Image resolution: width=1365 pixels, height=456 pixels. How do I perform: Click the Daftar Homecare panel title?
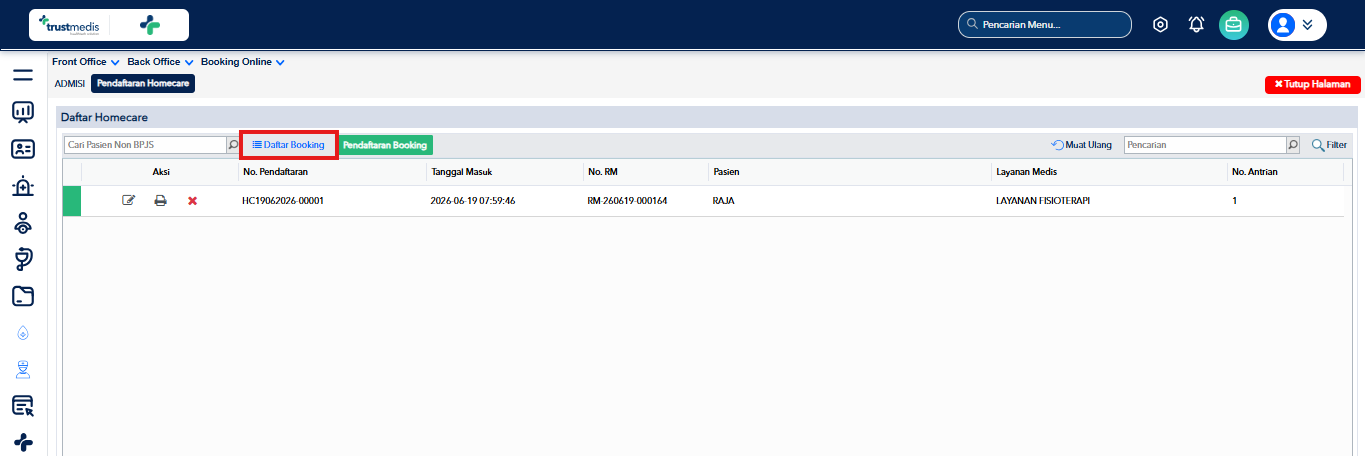click(x=105, y=118)
